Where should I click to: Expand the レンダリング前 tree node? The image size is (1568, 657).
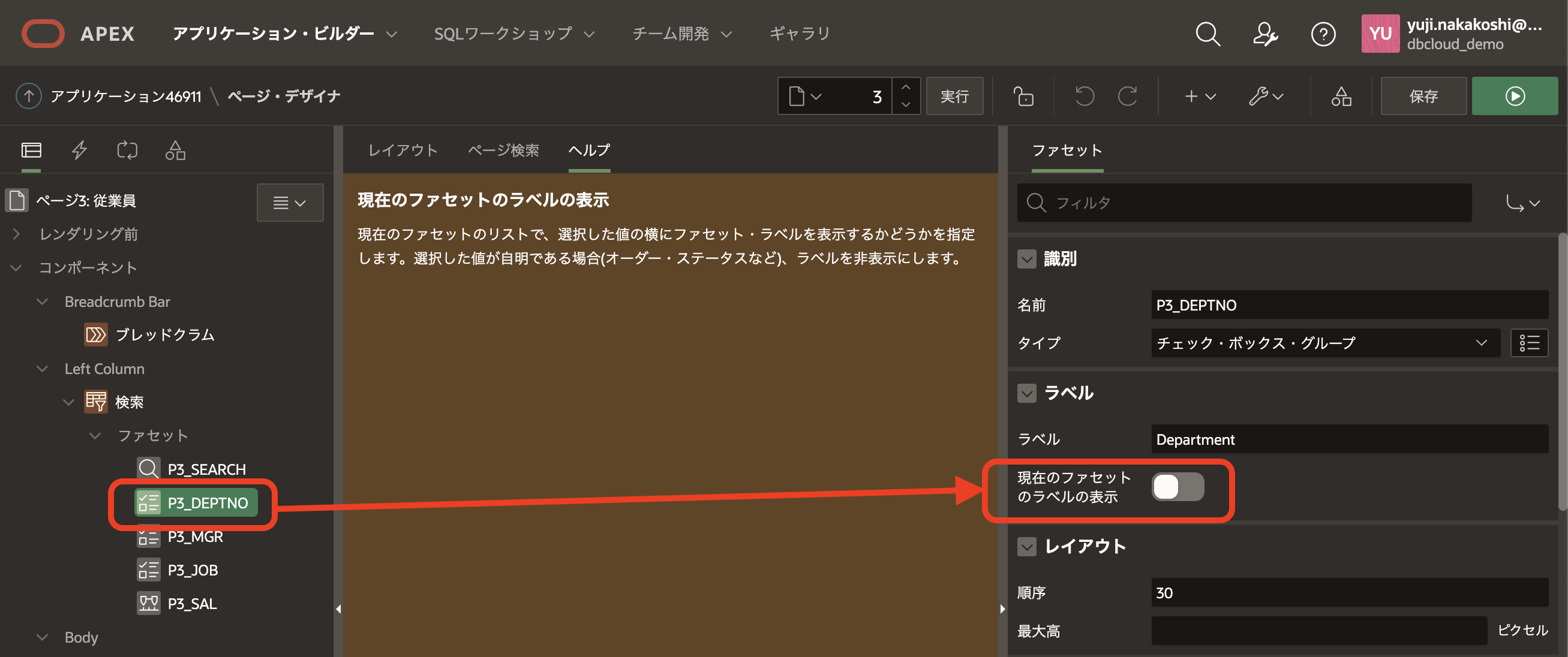[16, 234]
